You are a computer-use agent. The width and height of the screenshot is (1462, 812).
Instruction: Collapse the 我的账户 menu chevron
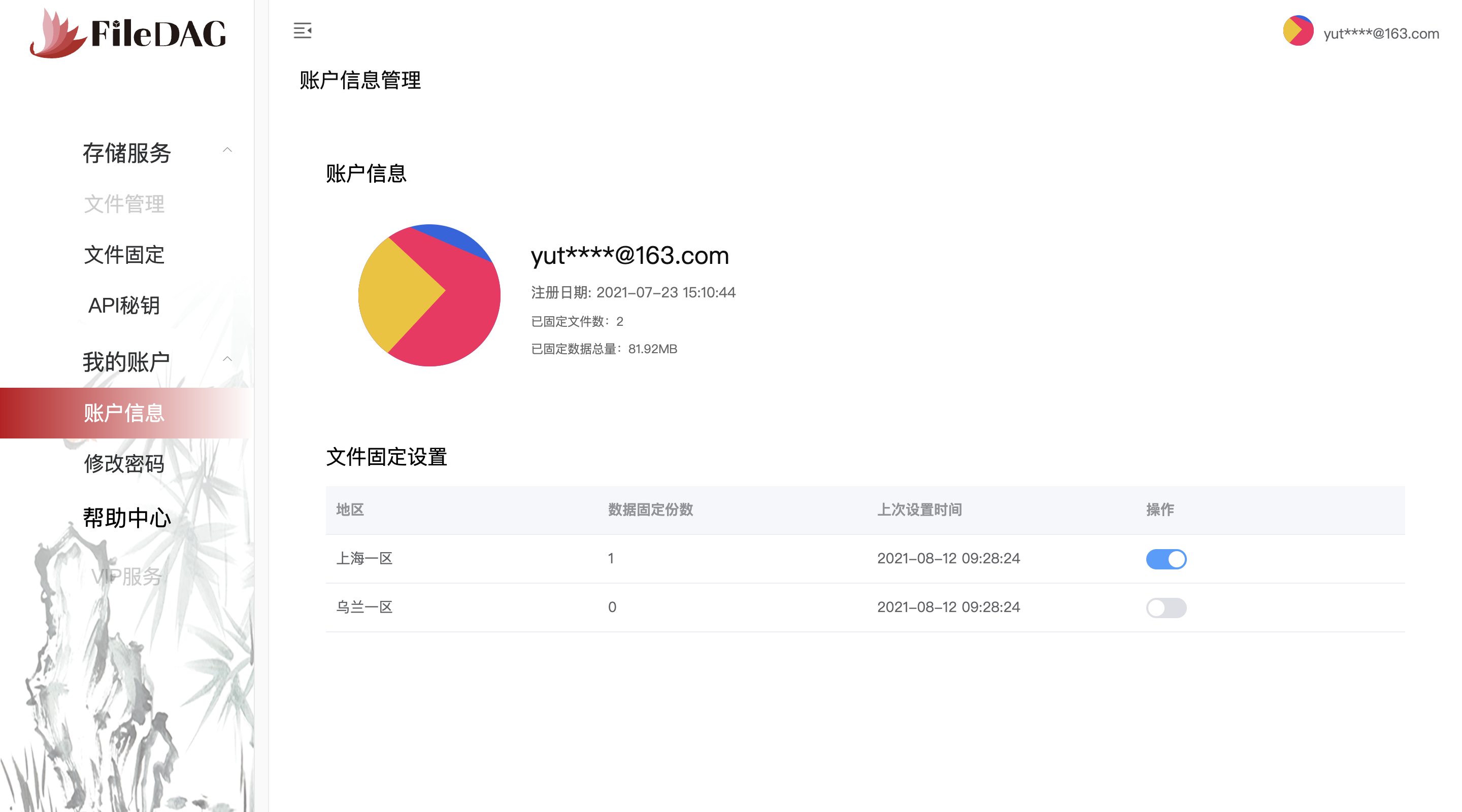coord(227,359)
